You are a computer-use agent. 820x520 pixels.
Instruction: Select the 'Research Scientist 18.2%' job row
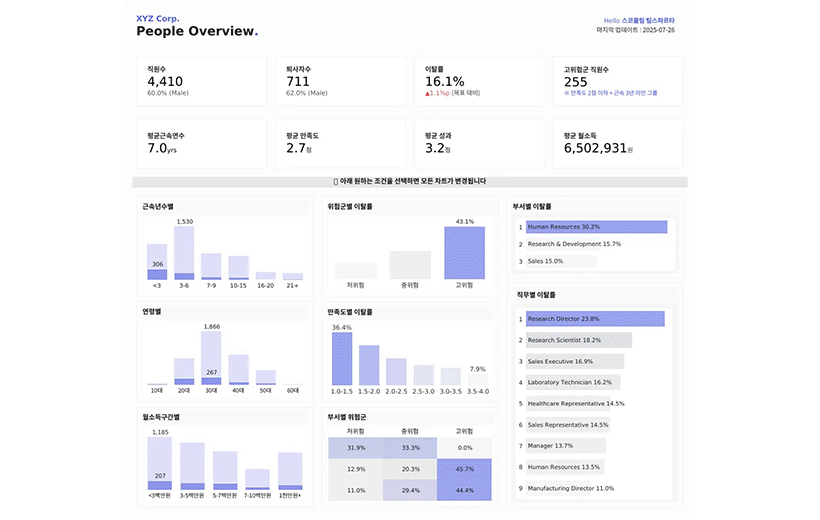tap(579, 340)
